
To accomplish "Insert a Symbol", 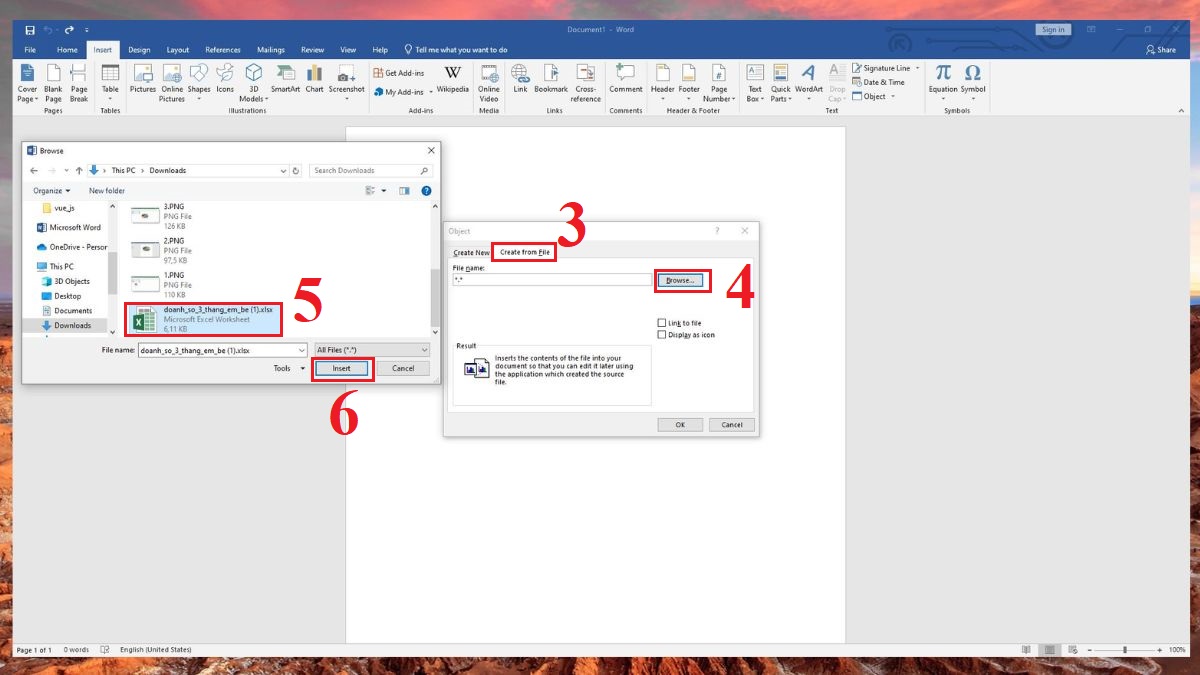I will (x=973, y=80).
